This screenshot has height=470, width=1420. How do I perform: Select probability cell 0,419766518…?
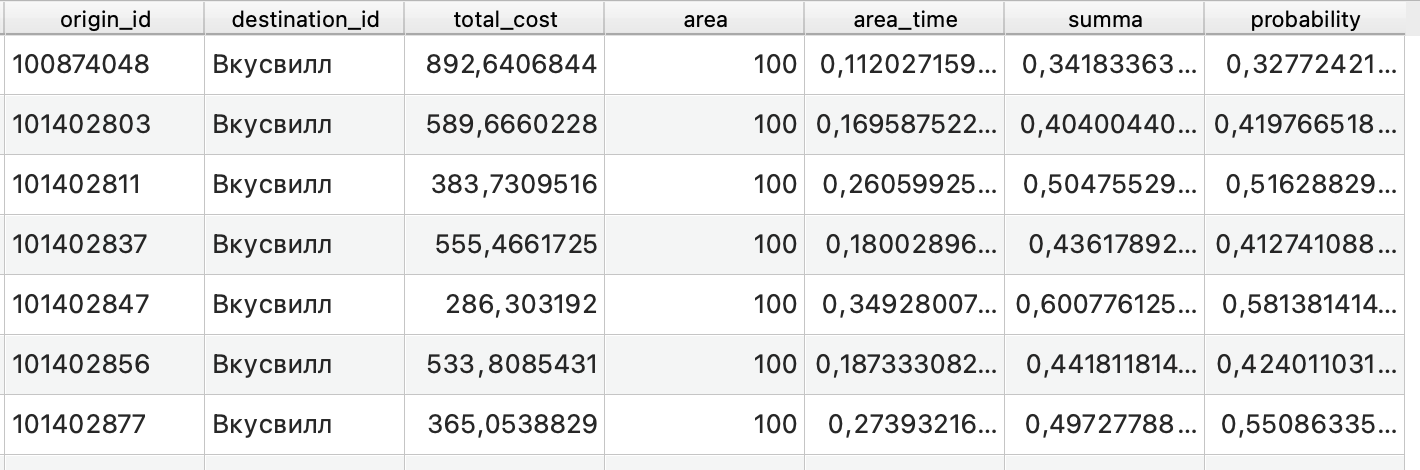pyautogui.click(x=1305, y=125)
